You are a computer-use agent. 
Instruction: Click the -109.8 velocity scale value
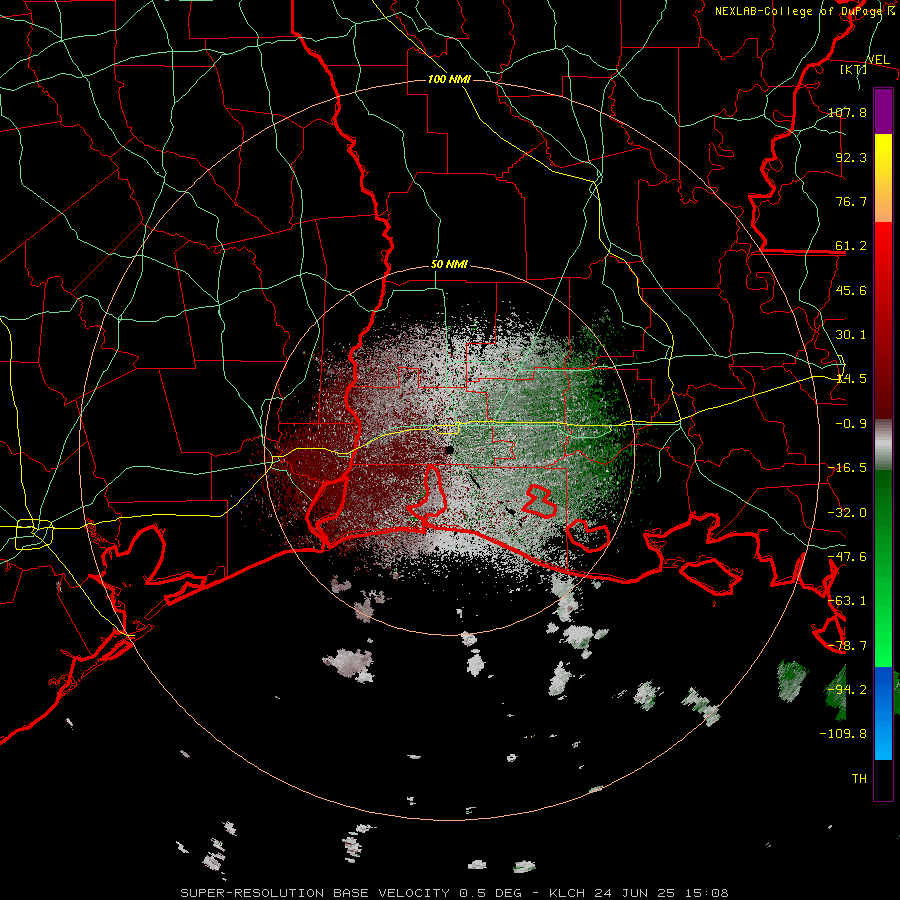(843, 734)
